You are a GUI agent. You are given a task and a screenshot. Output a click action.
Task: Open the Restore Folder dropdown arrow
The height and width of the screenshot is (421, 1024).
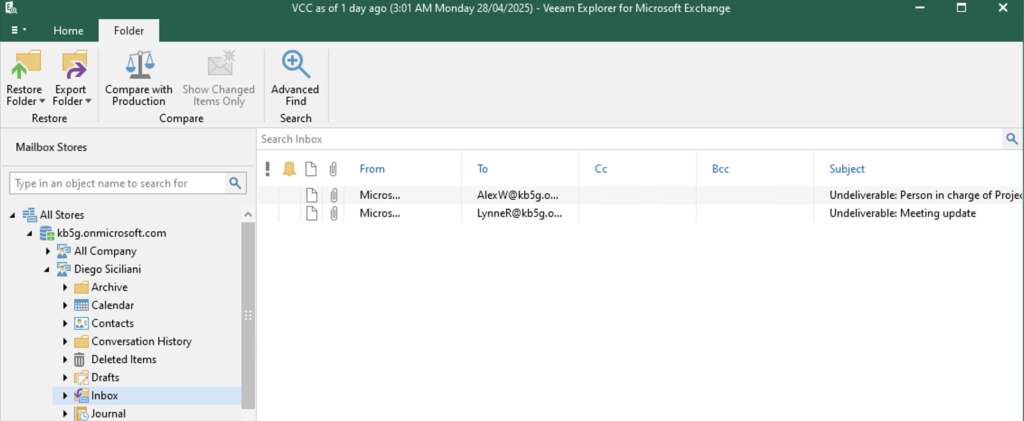coord(41,101)
